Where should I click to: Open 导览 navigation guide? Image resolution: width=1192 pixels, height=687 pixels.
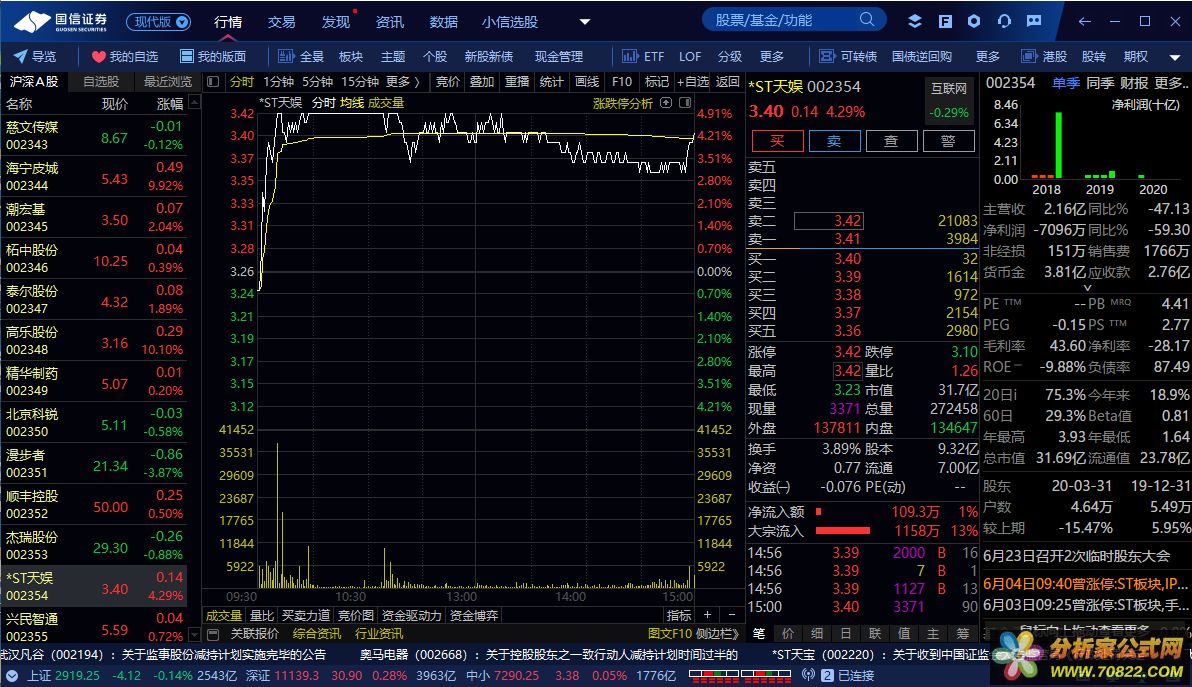[35, 56]
